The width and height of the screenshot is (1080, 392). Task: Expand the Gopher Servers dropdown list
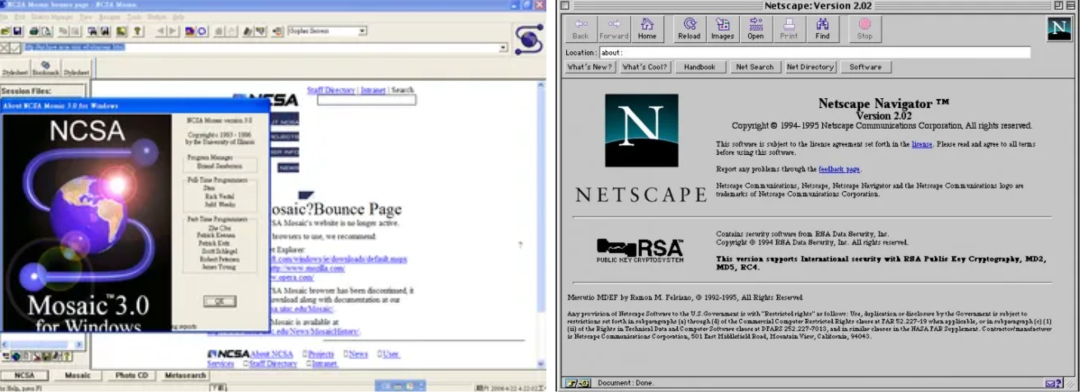(x=362, y=31)
